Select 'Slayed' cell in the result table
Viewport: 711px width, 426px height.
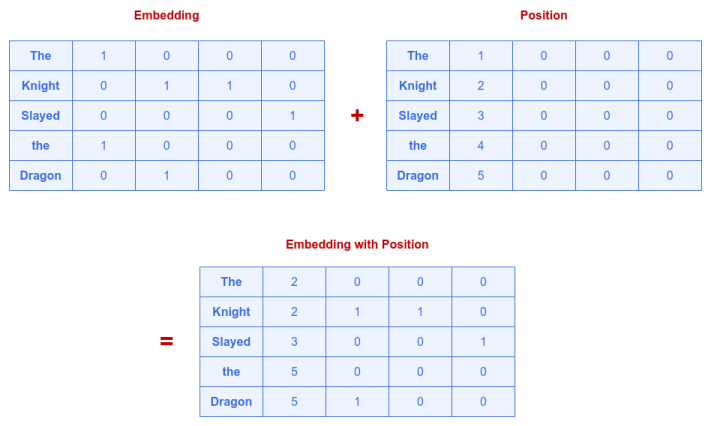[231, 342]
